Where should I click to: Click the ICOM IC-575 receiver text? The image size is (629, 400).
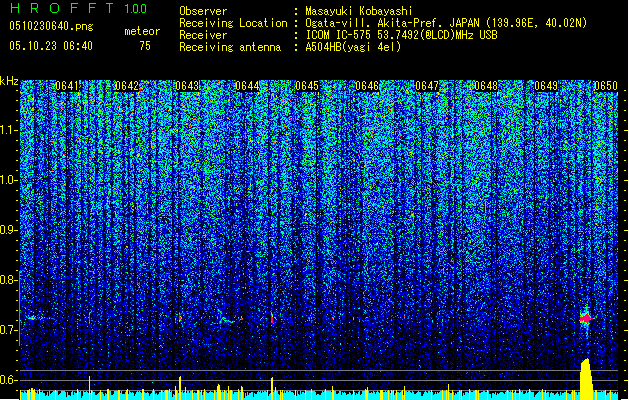401,35
